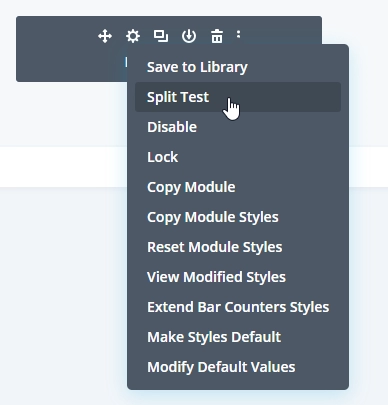Open View Modified Styles
The width and height of the screenshot is (388, 405).
click(238, 277)
